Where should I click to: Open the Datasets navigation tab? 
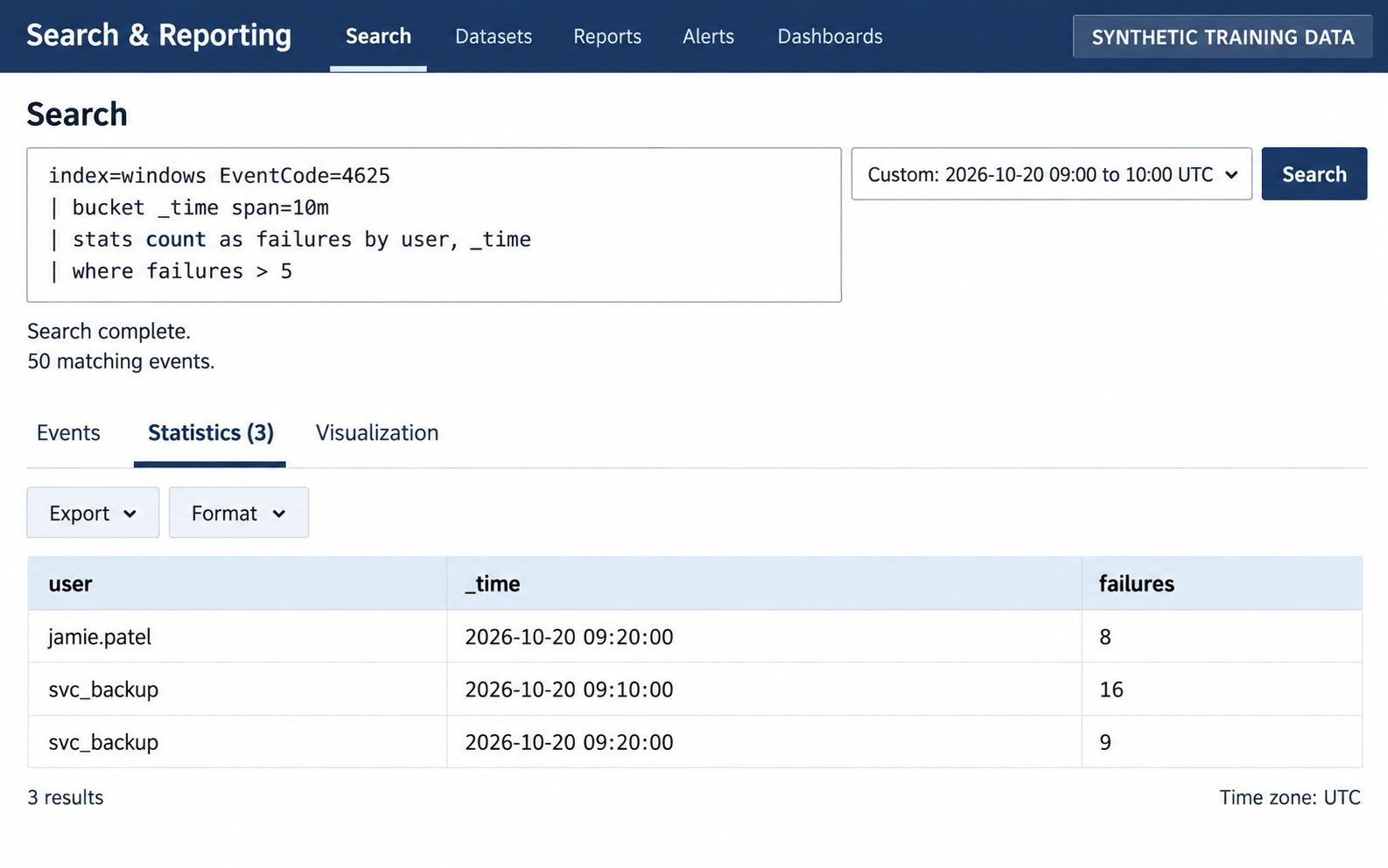(x=494, y=37)
